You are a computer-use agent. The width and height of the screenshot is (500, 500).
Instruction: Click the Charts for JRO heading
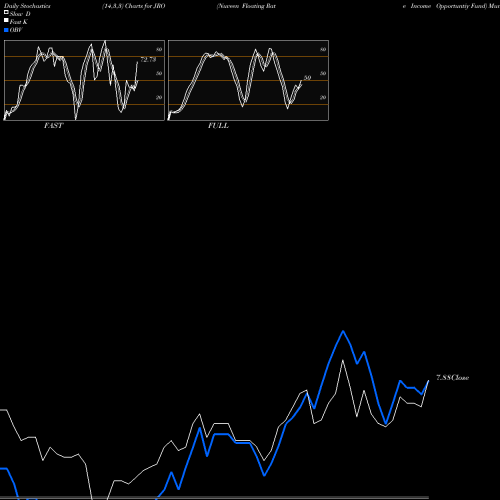145,6
